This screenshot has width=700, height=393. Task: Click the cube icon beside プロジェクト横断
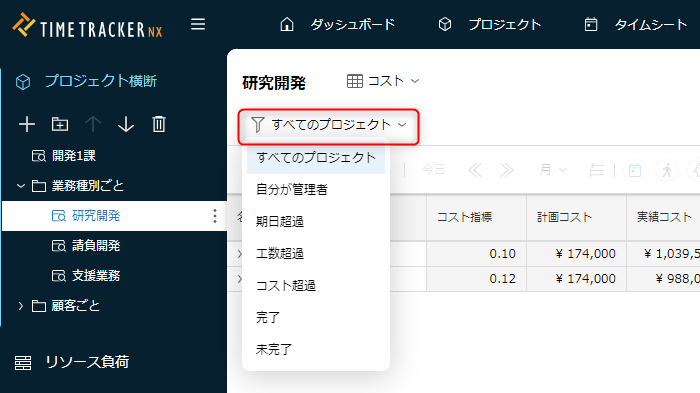(23, 82)
